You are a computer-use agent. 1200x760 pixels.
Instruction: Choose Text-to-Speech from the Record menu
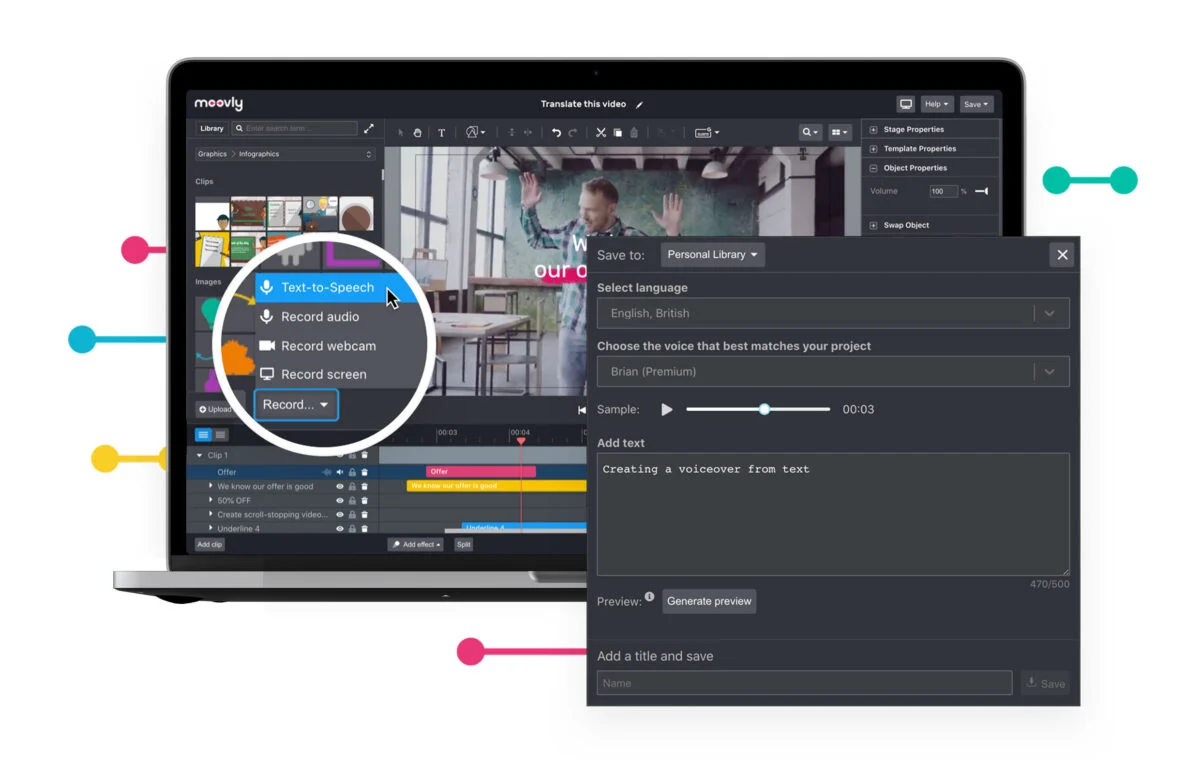coord(326,288)
